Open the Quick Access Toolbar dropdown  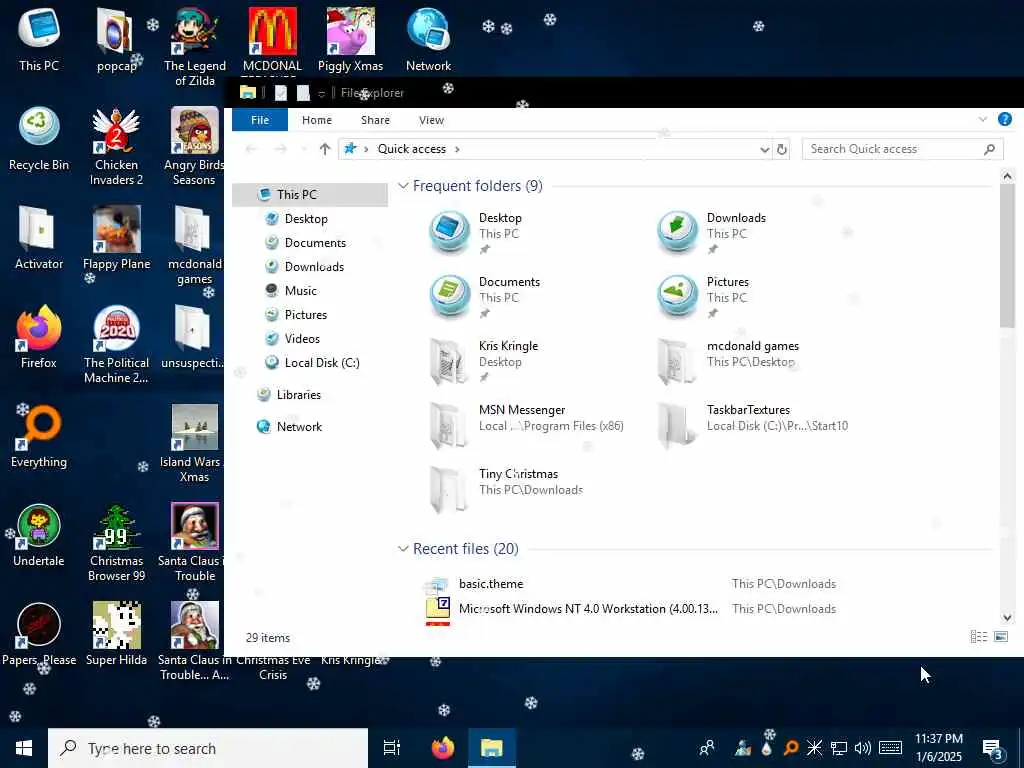[321, 93]
